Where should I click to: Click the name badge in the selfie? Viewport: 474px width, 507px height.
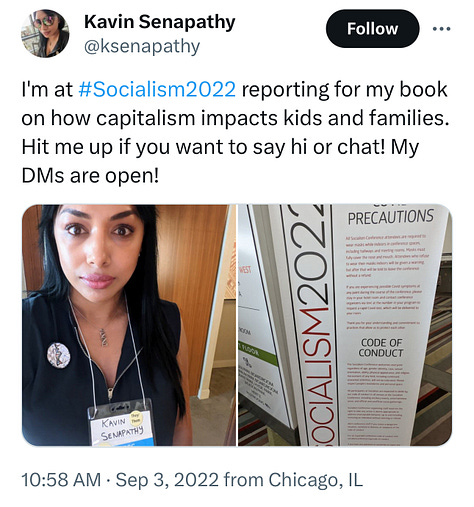(122, 423)
